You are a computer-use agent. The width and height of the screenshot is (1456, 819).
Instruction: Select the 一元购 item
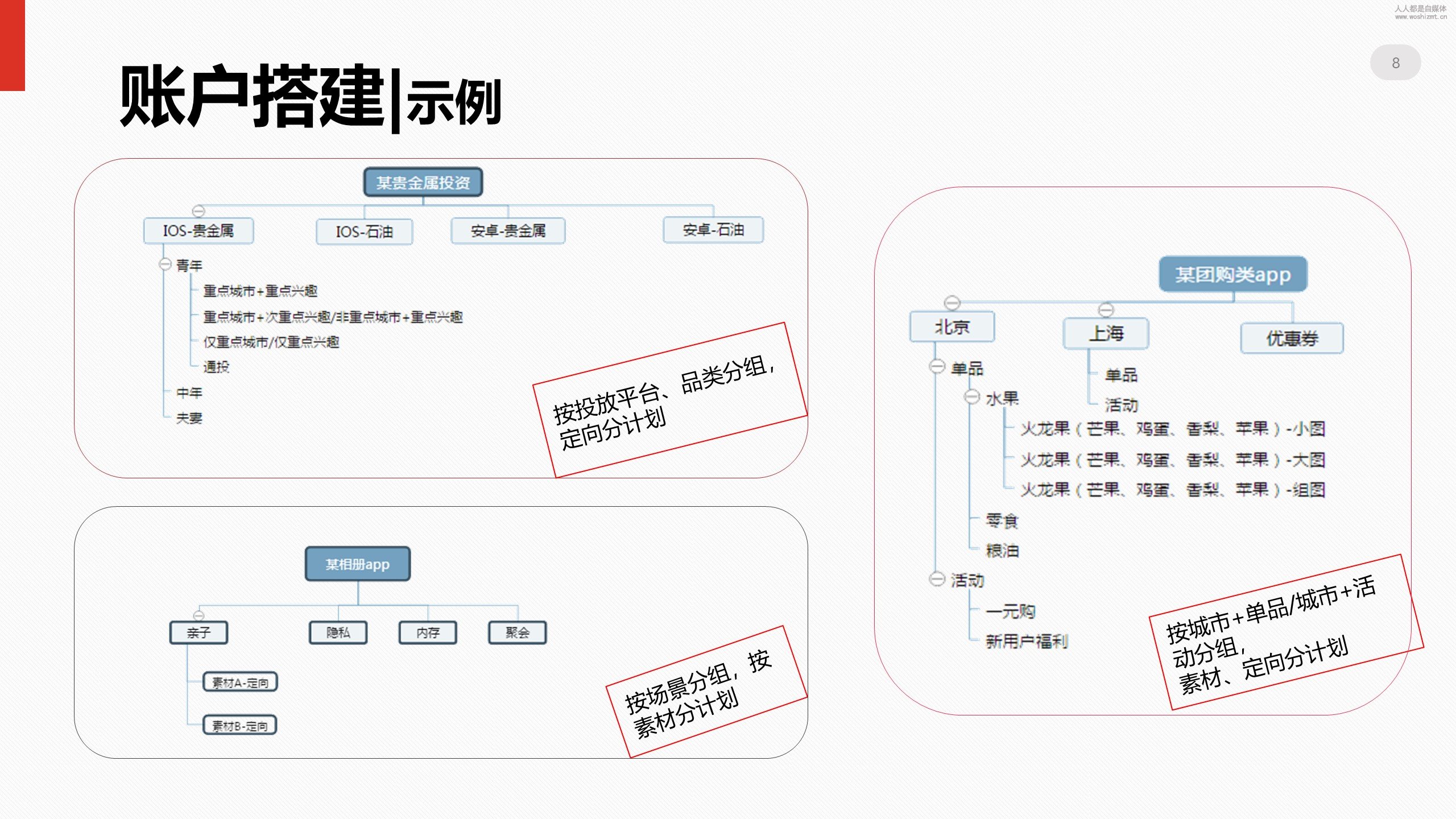click(1011, 612)
